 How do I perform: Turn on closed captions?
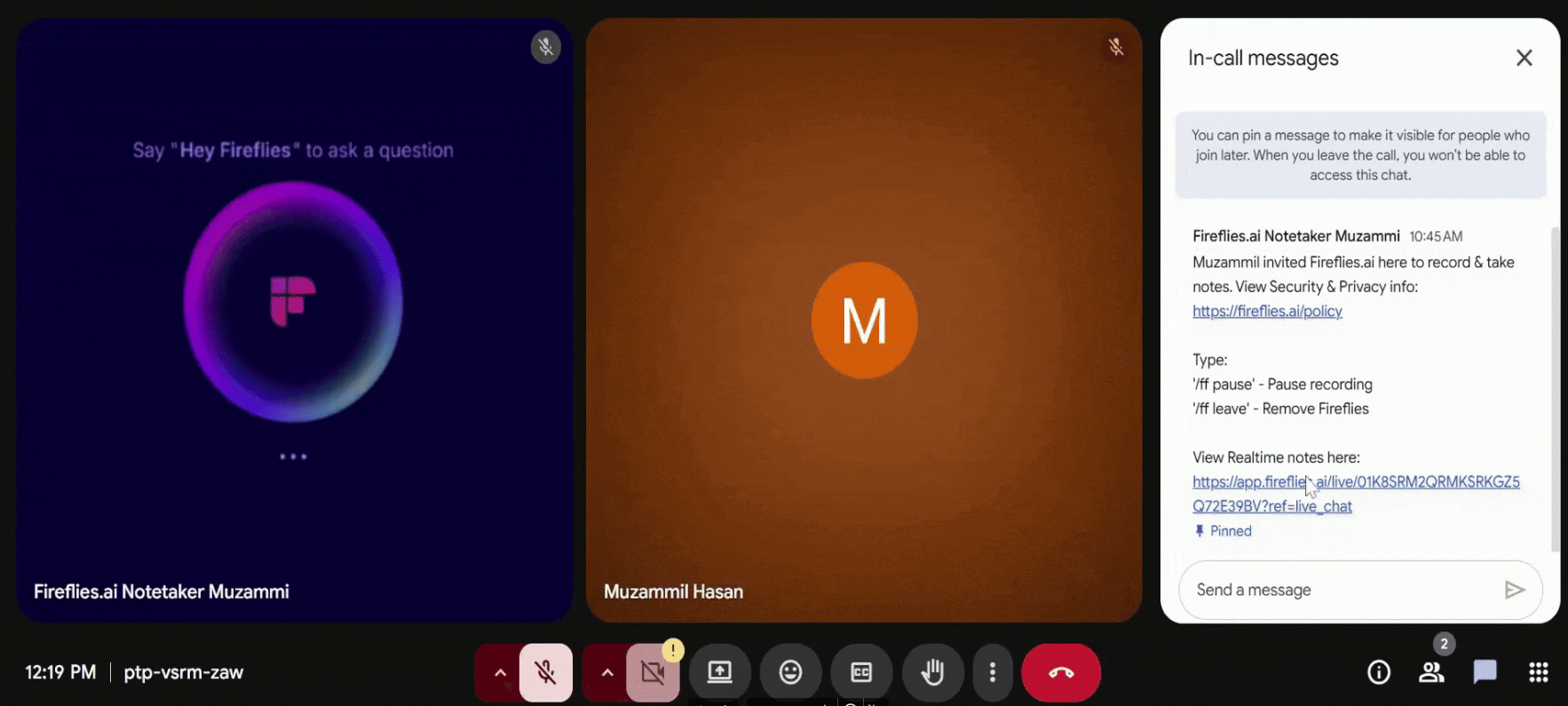pyautogui.click(x=861, y=672)
